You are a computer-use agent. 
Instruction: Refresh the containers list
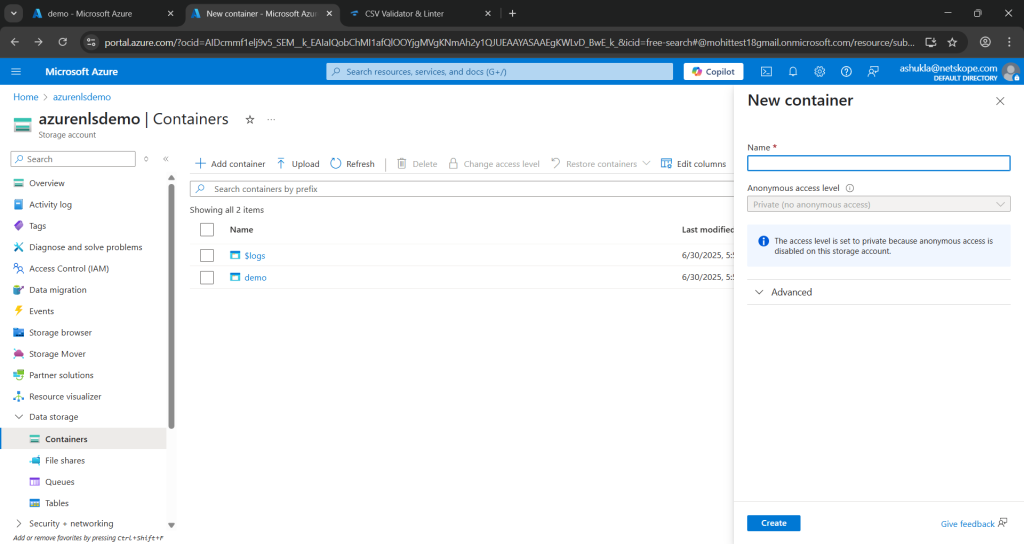click(353, 164)
